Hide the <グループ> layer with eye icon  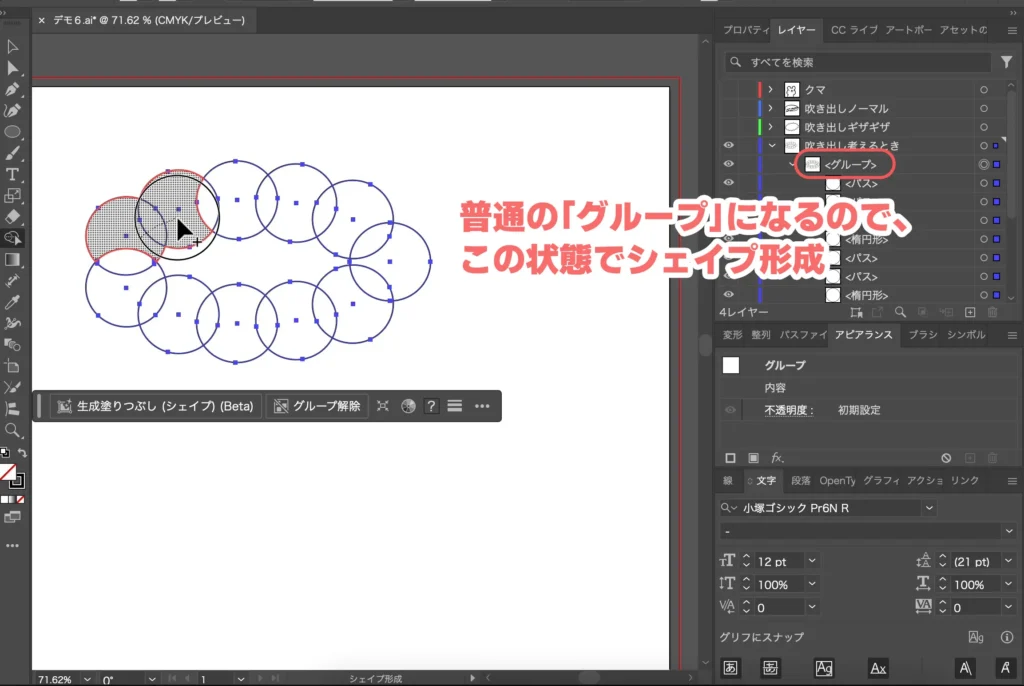point(729,164)
